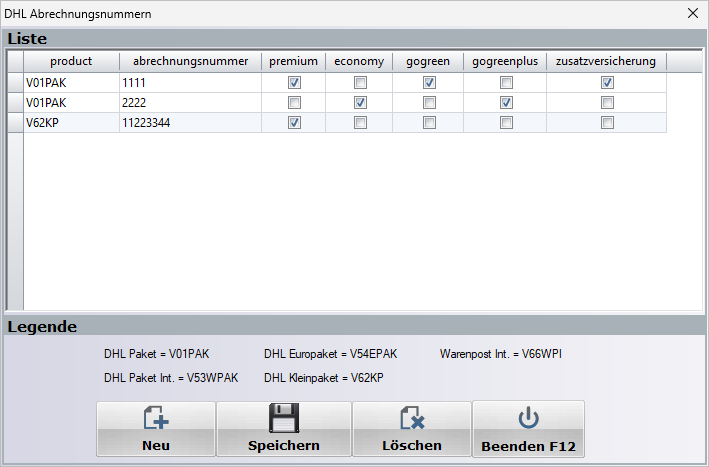Sort by the product column header
The width and height of the screenshot is (709, 467).
coord(71,61)
